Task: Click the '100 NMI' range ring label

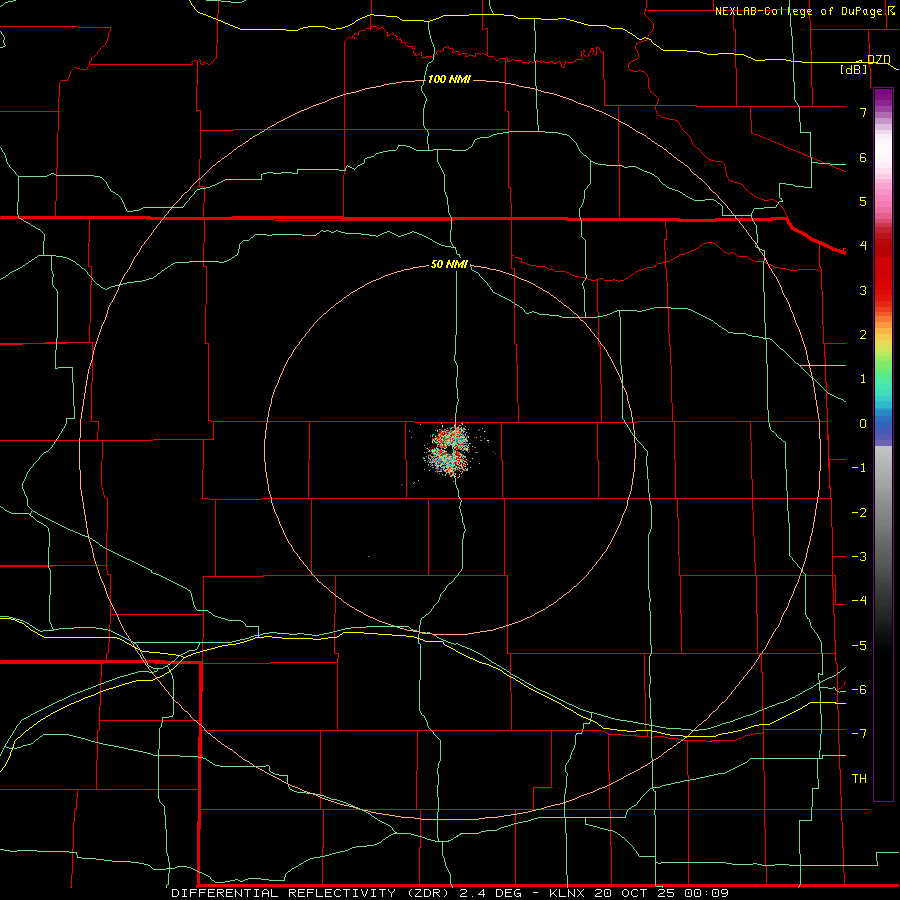Action: pyautogui.click(x=449, y=79)
